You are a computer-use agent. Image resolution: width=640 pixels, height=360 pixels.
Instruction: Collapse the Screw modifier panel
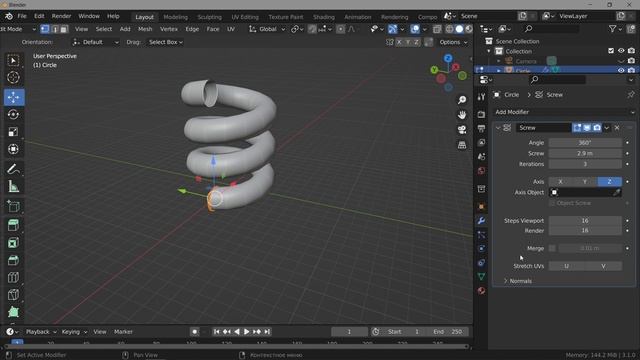[498, 128]
